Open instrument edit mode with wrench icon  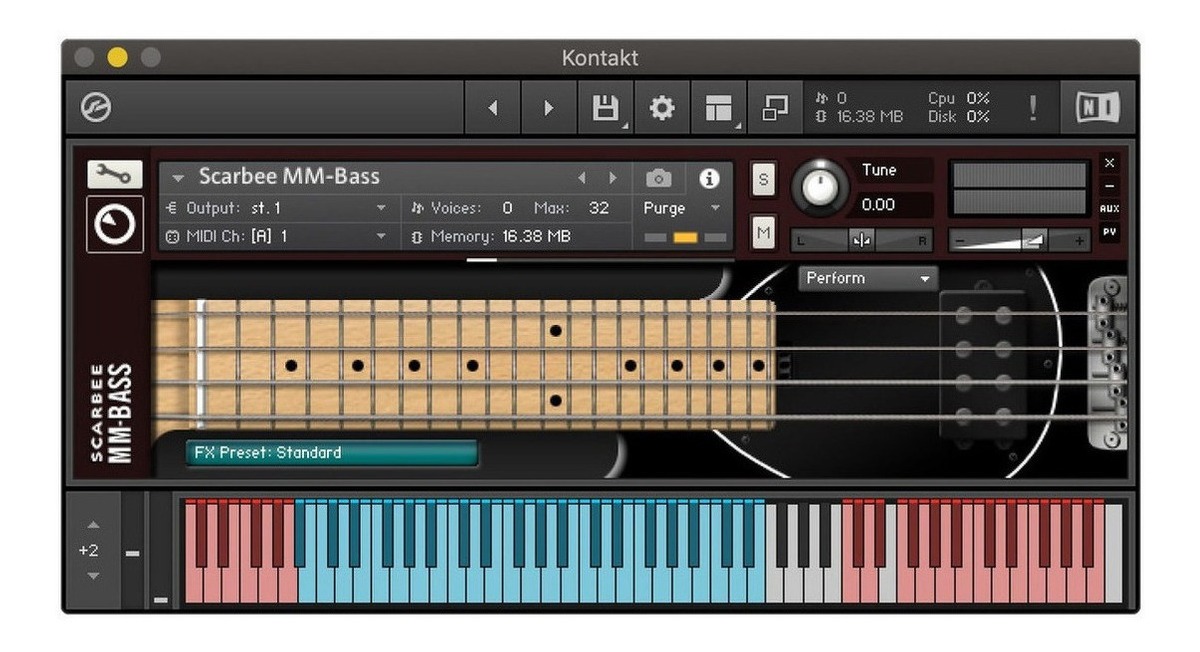point(115,174)
